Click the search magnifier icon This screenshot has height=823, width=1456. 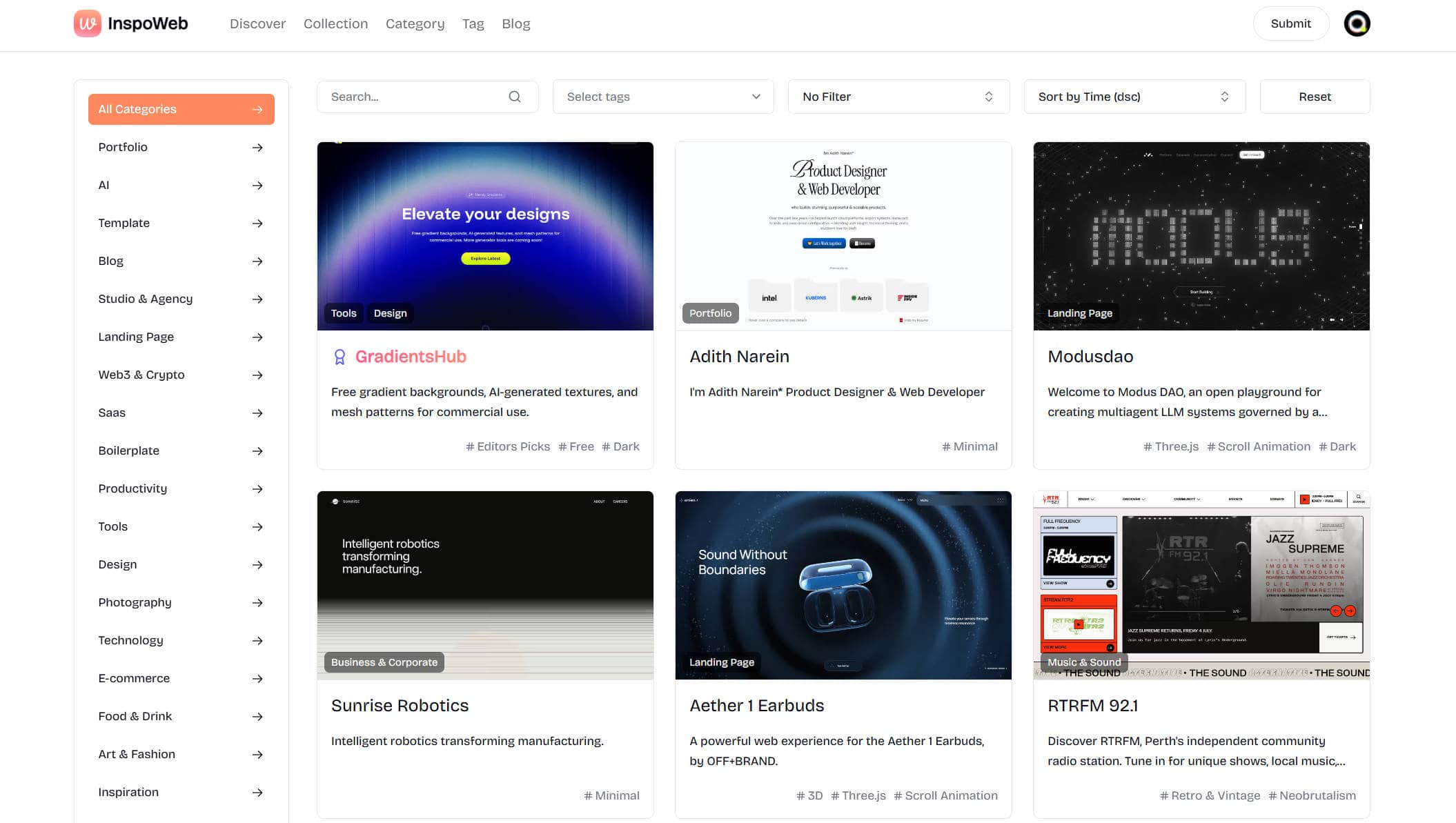pos(515,97)
